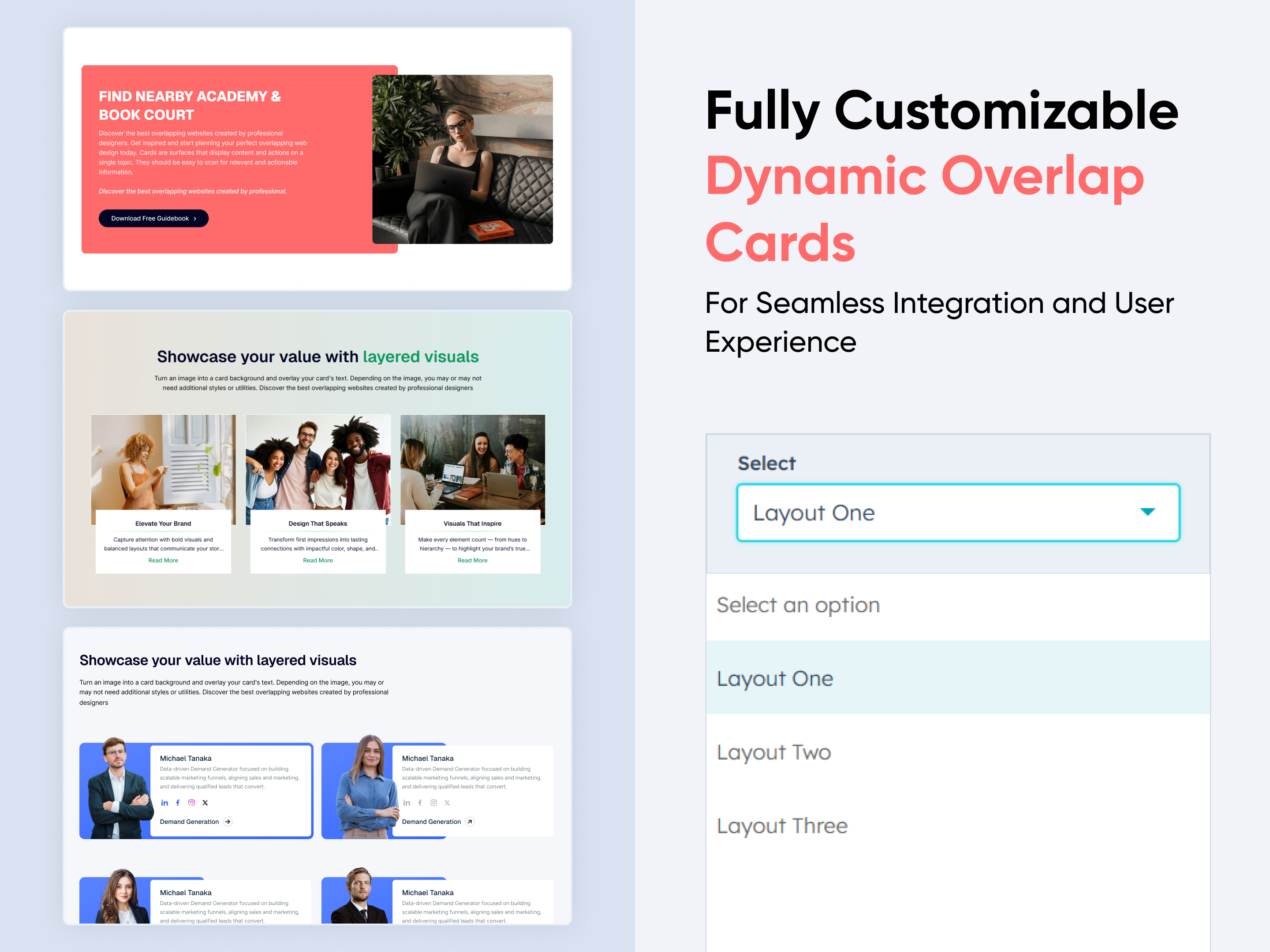Pick highlighted Layout One list option
The height and width of the screenshot is (952, 1270).
point(775,679)
